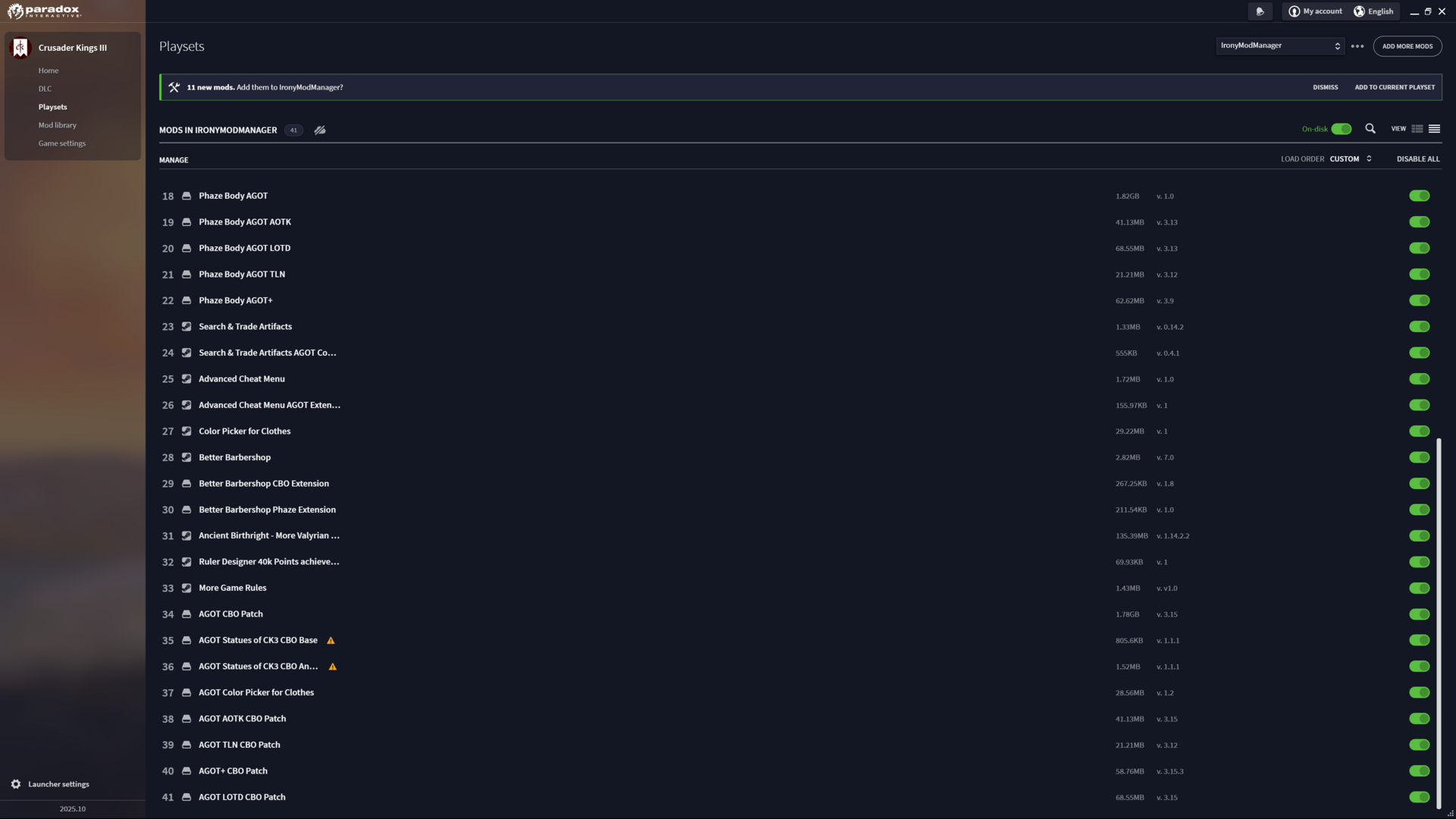Click the local icon for AGOT CBO Patch
The image size is (1456, 819).
click(187, 614)
